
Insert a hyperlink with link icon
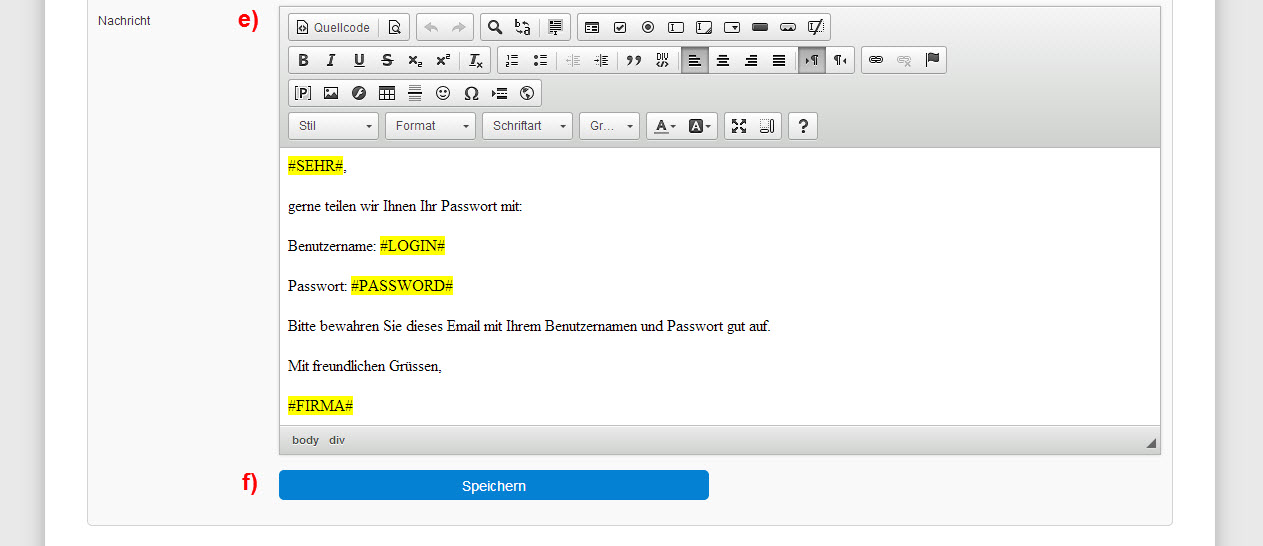[876, 60]
